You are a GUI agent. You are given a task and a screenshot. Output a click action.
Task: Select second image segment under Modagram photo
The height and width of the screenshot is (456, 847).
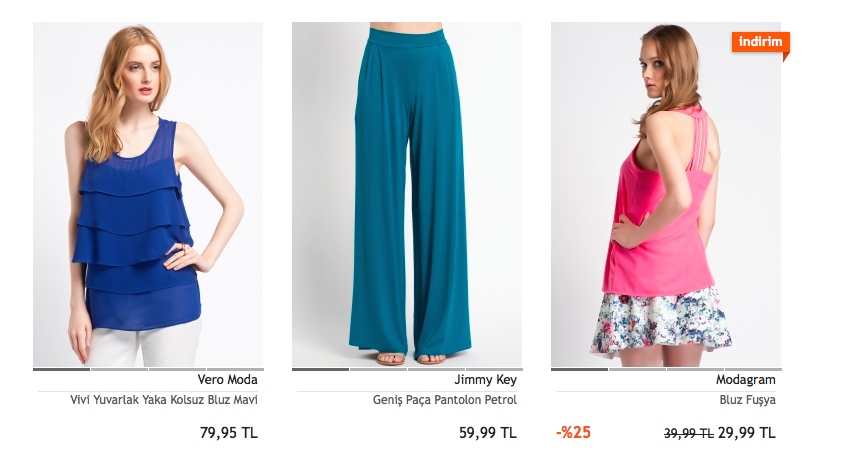[637, 370]
